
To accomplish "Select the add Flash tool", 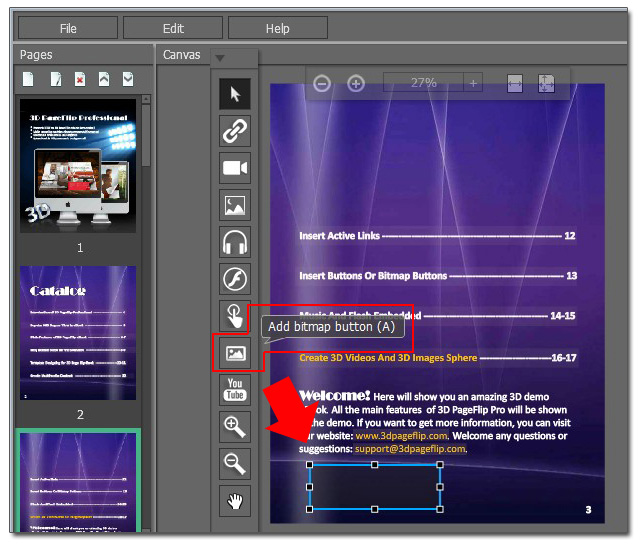I will click(x=235, y=279).
